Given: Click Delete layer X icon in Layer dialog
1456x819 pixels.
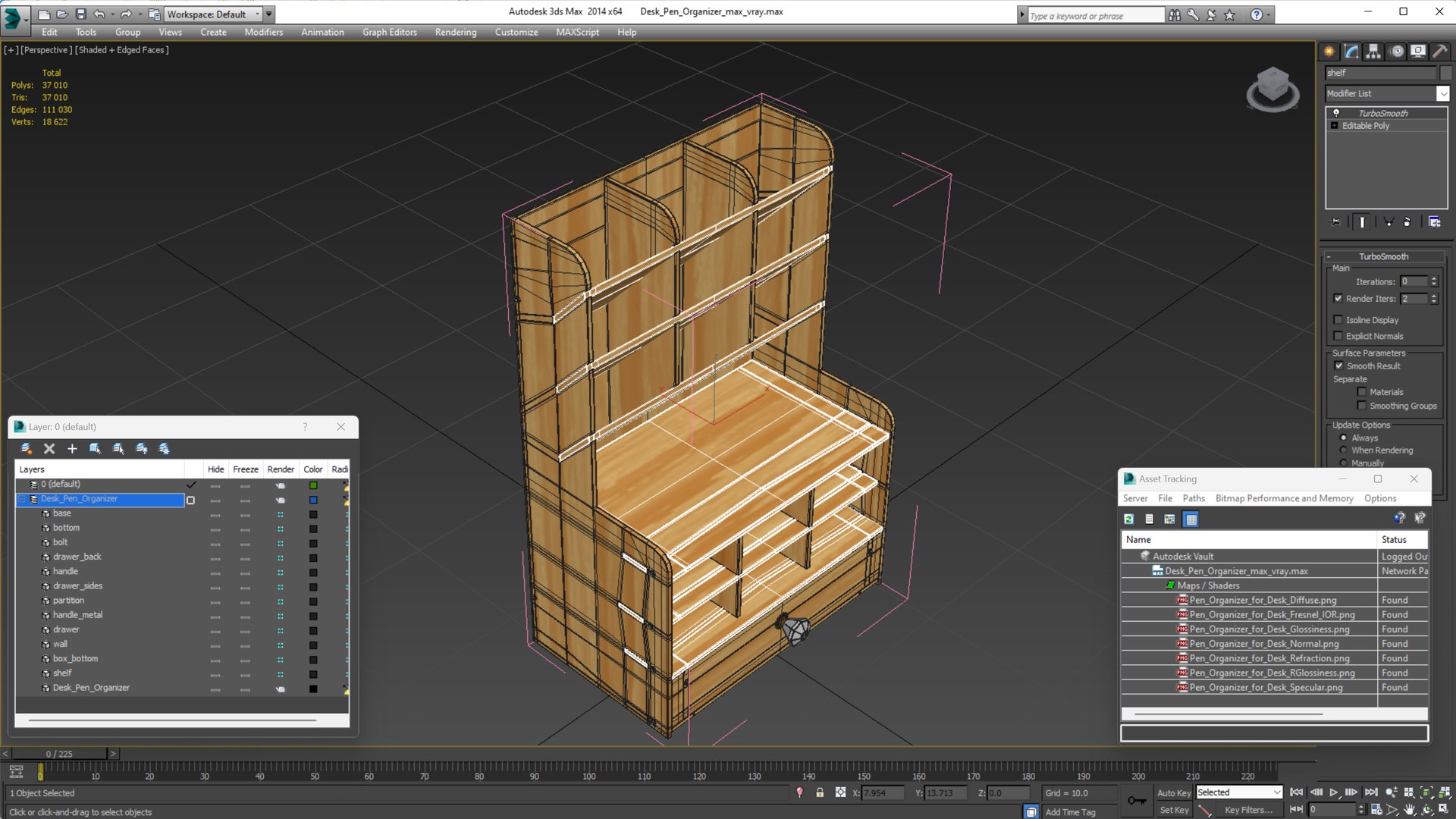Looking at the screenshot, I should click(x=49, y=449).
